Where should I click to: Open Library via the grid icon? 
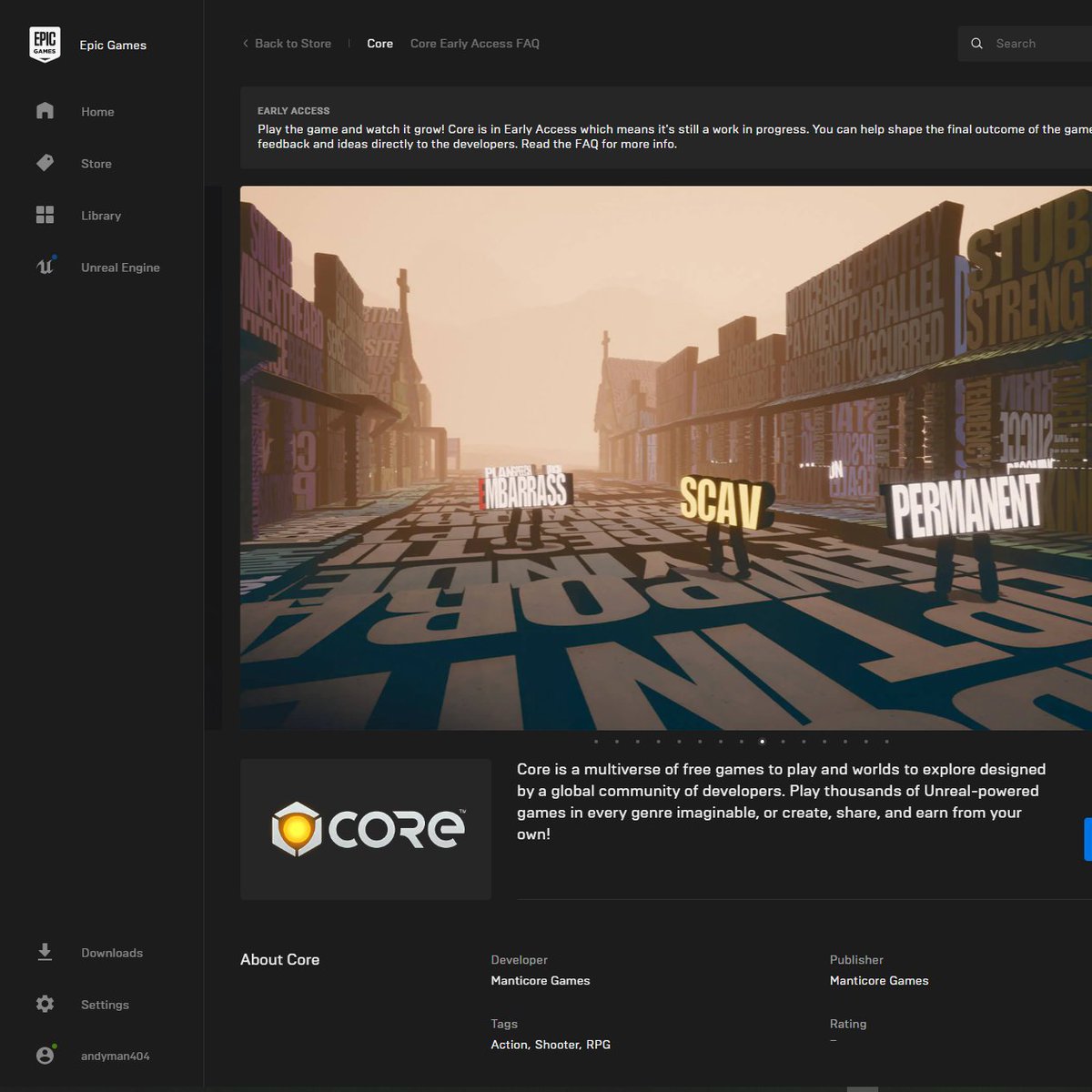(x=45, y=215)
